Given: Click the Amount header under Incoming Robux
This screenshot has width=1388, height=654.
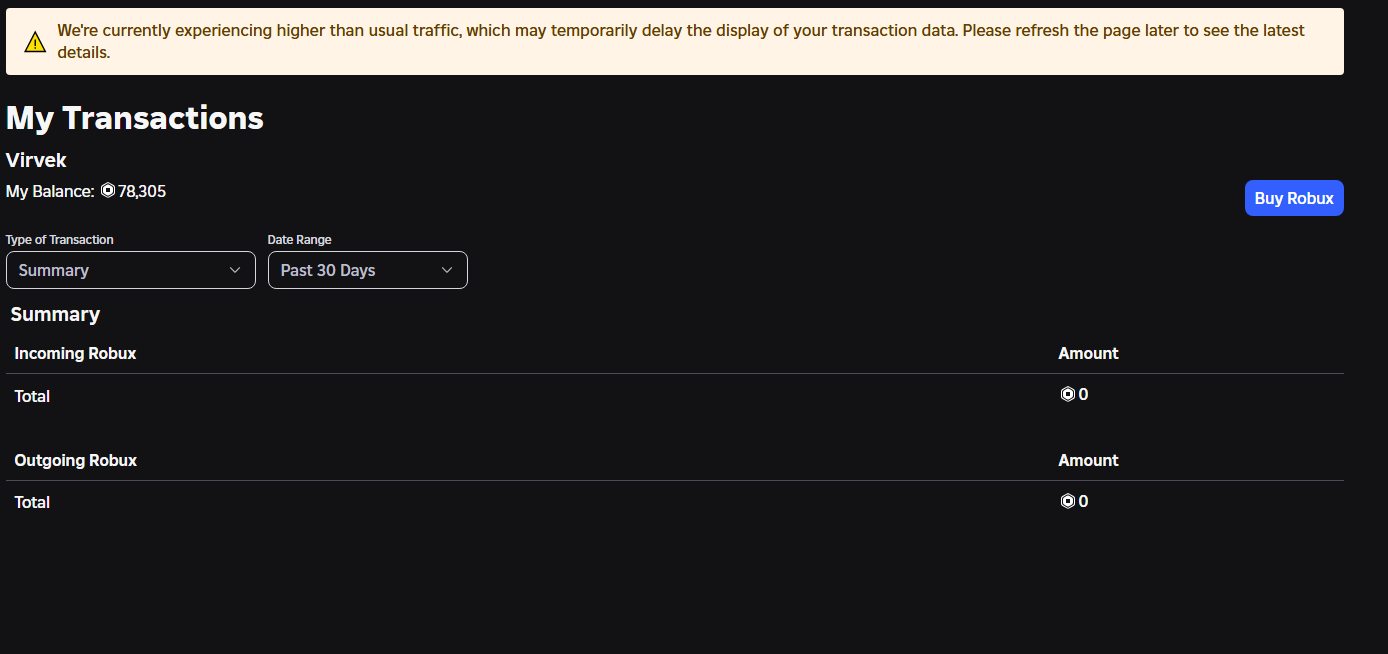Looking at the screenshot, I should 1088,353.
